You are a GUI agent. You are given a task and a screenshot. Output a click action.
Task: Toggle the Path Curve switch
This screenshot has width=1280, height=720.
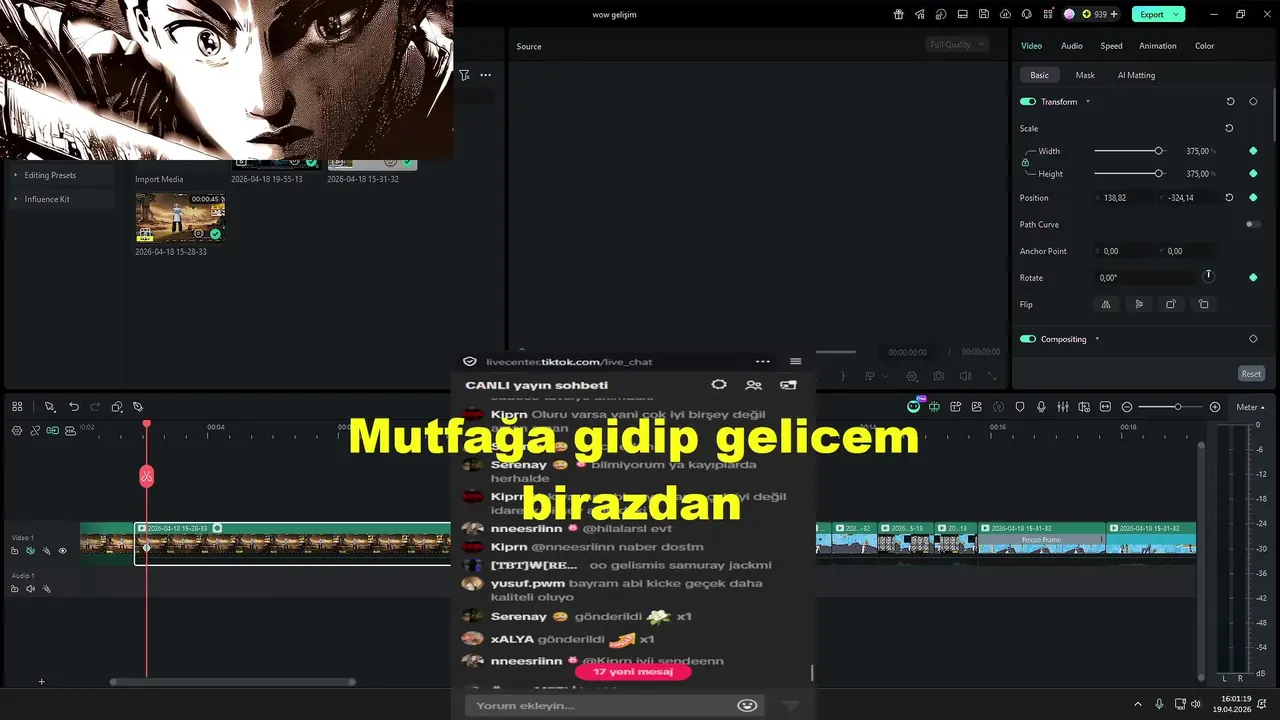tap(1253, 224)
